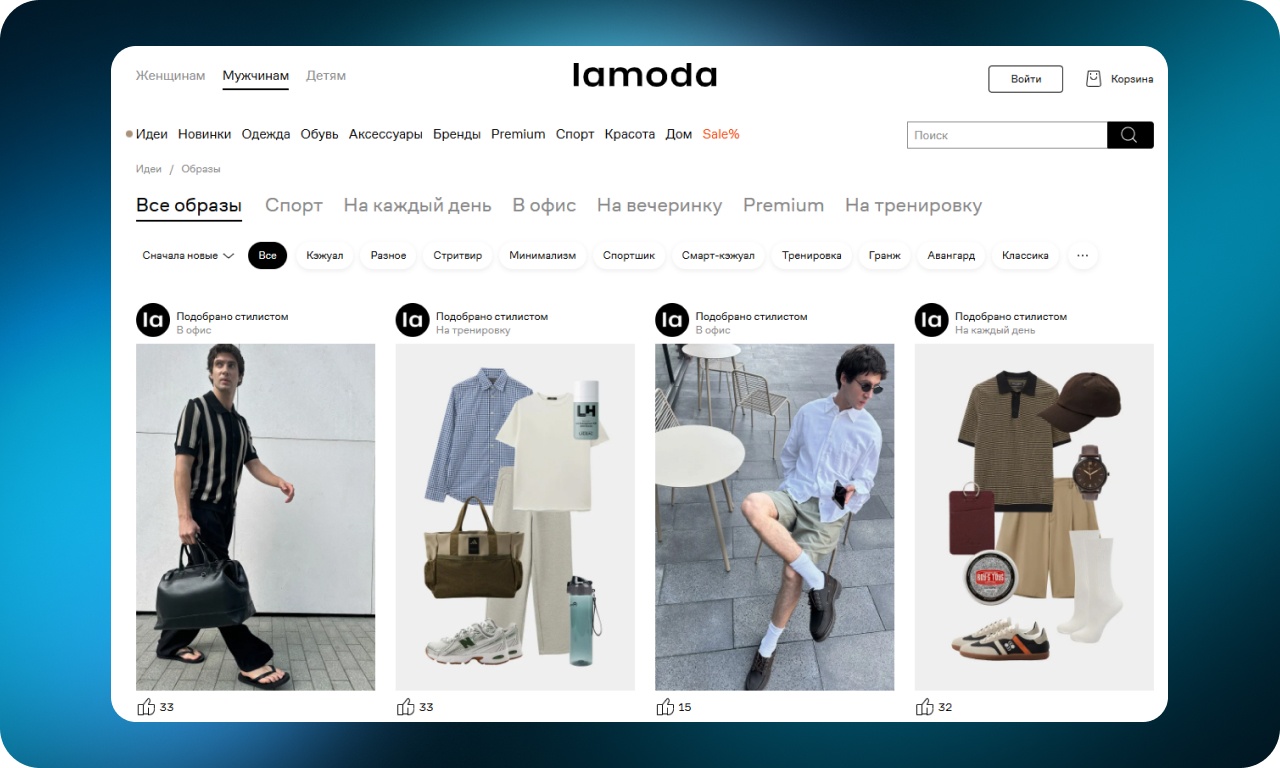Switch to the На вечеринку tab
Screen dimensions: 1280x768
click(659, 205)
